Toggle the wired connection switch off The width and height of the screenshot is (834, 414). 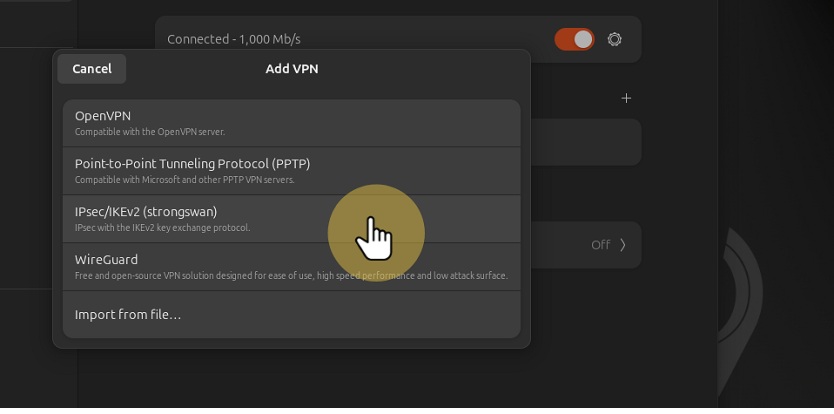coord(575,39)
